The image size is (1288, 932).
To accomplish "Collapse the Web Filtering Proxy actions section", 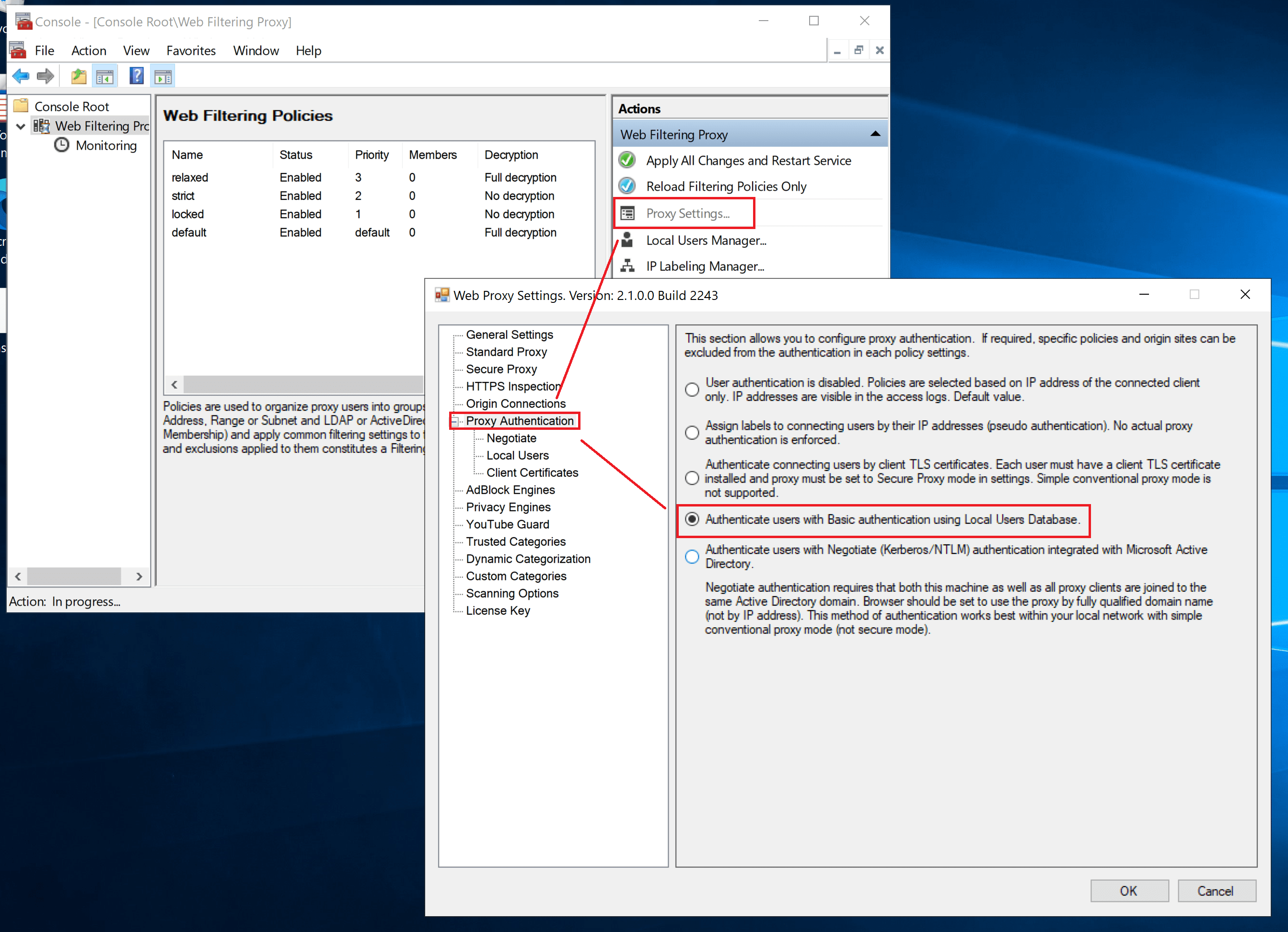I will click(x=875, y=135).
